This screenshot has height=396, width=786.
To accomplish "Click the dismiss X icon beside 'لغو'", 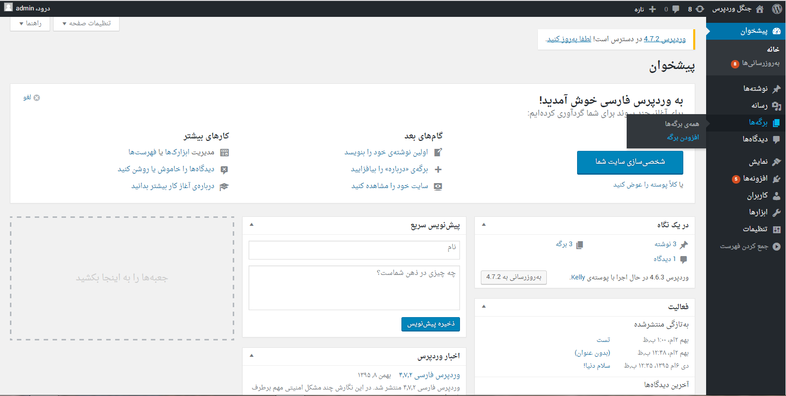I will 37,98.
